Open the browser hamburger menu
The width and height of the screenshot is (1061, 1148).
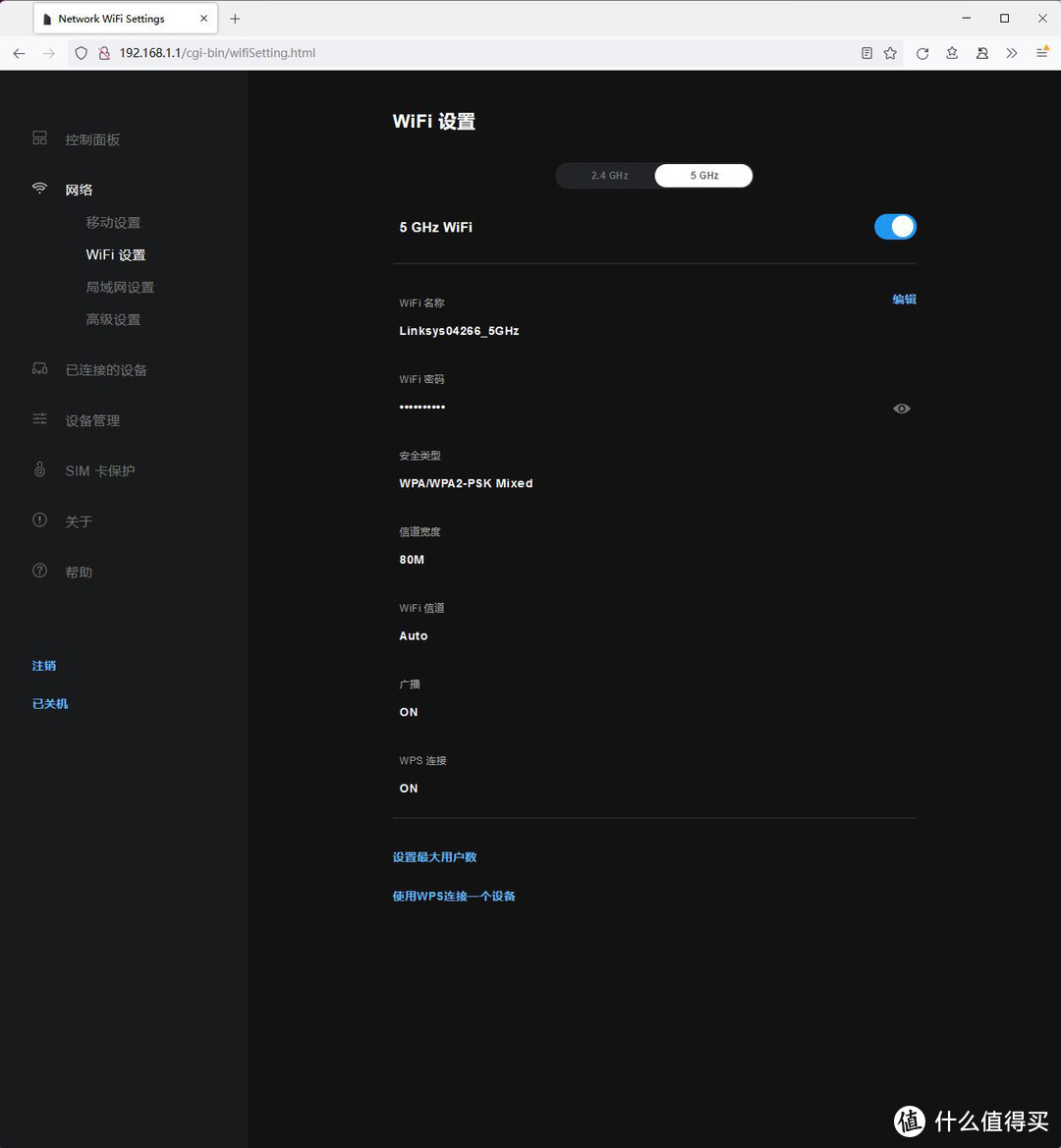(1042, 52)
